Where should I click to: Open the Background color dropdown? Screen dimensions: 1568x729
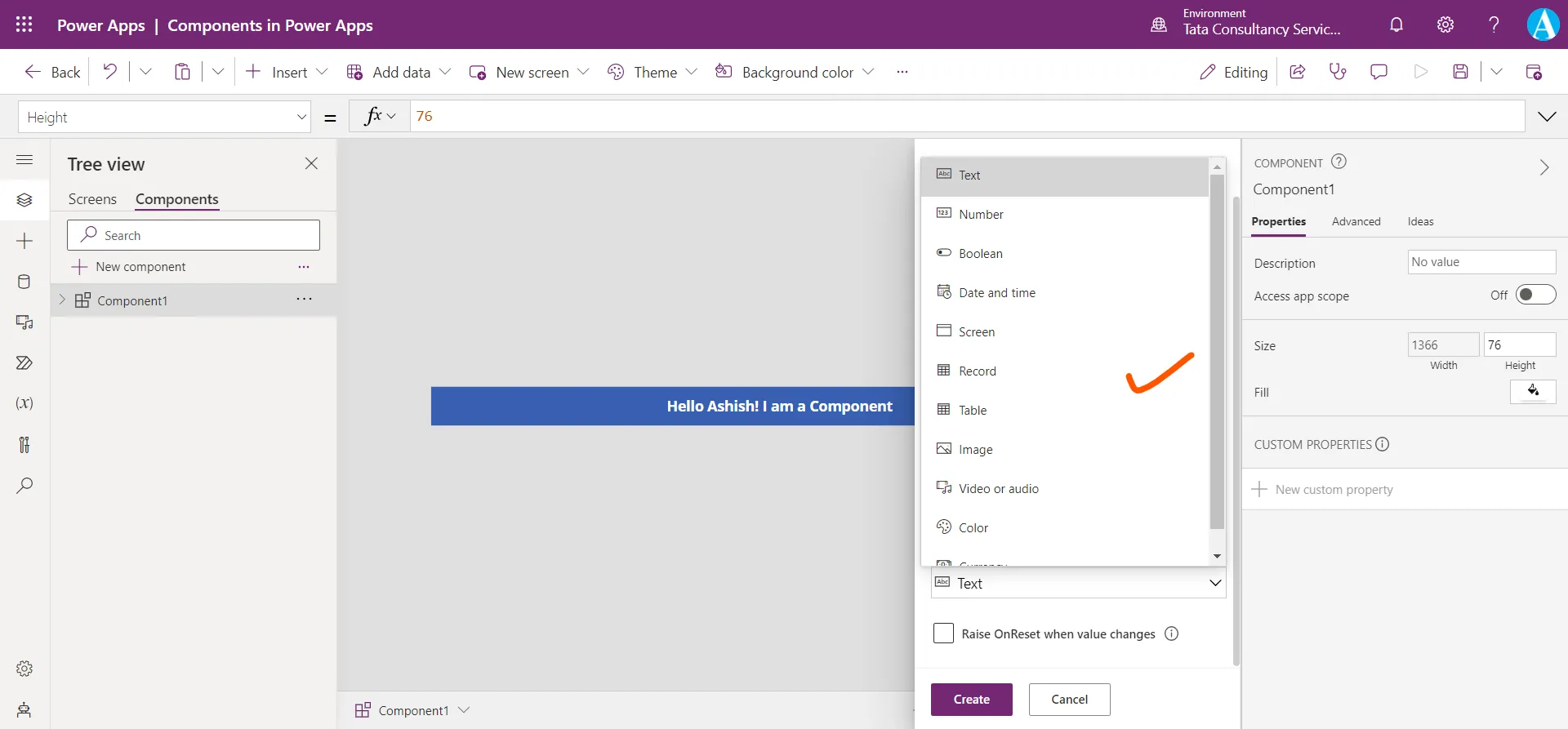[868, 72]
